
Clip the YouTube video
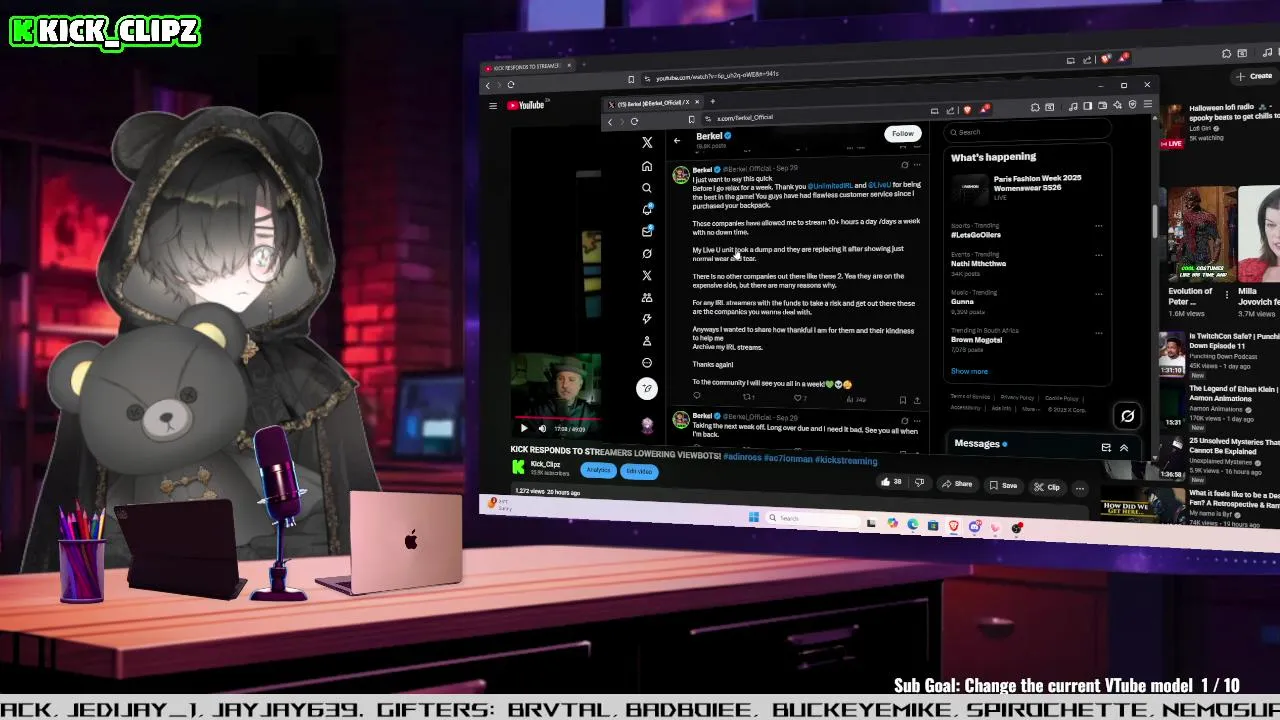(x=1047, y=487)
